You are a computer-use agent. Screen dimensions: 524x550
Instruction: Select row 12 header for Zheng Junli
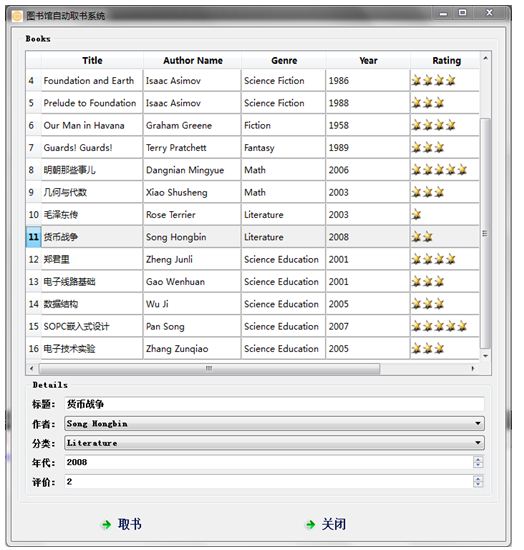(x=33, y=260)
